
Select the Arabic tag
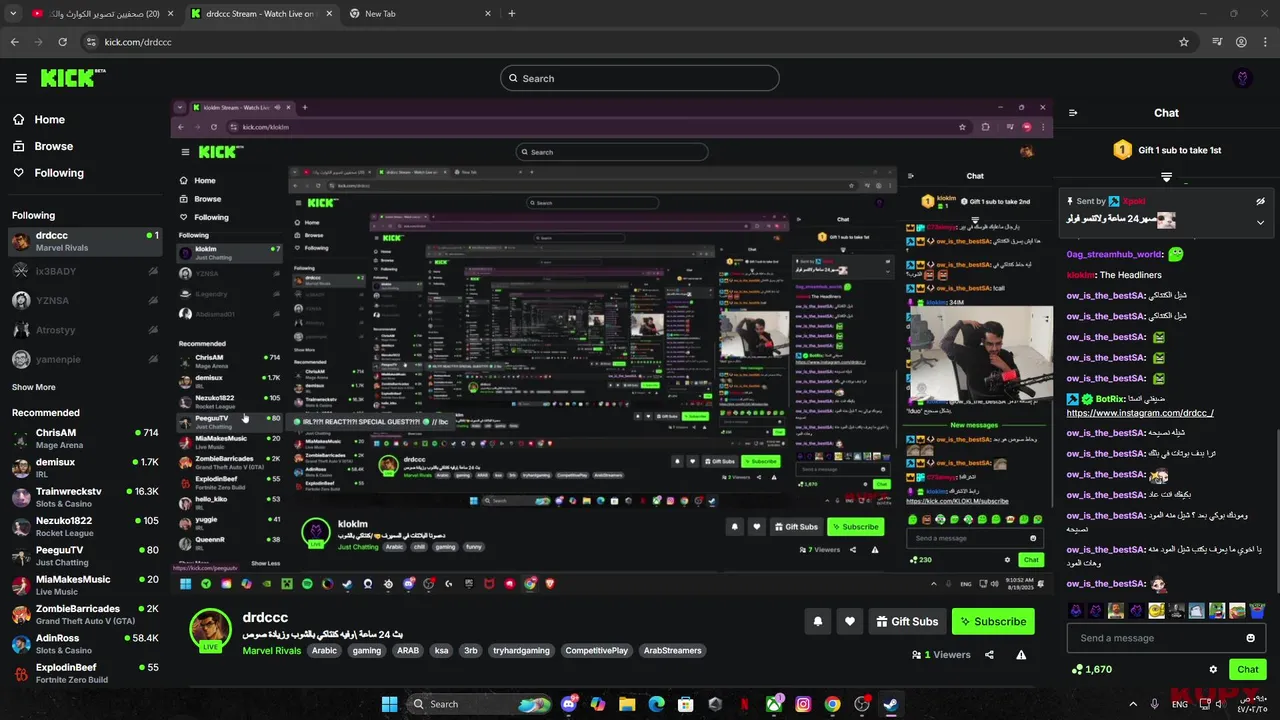coord(324,650)
